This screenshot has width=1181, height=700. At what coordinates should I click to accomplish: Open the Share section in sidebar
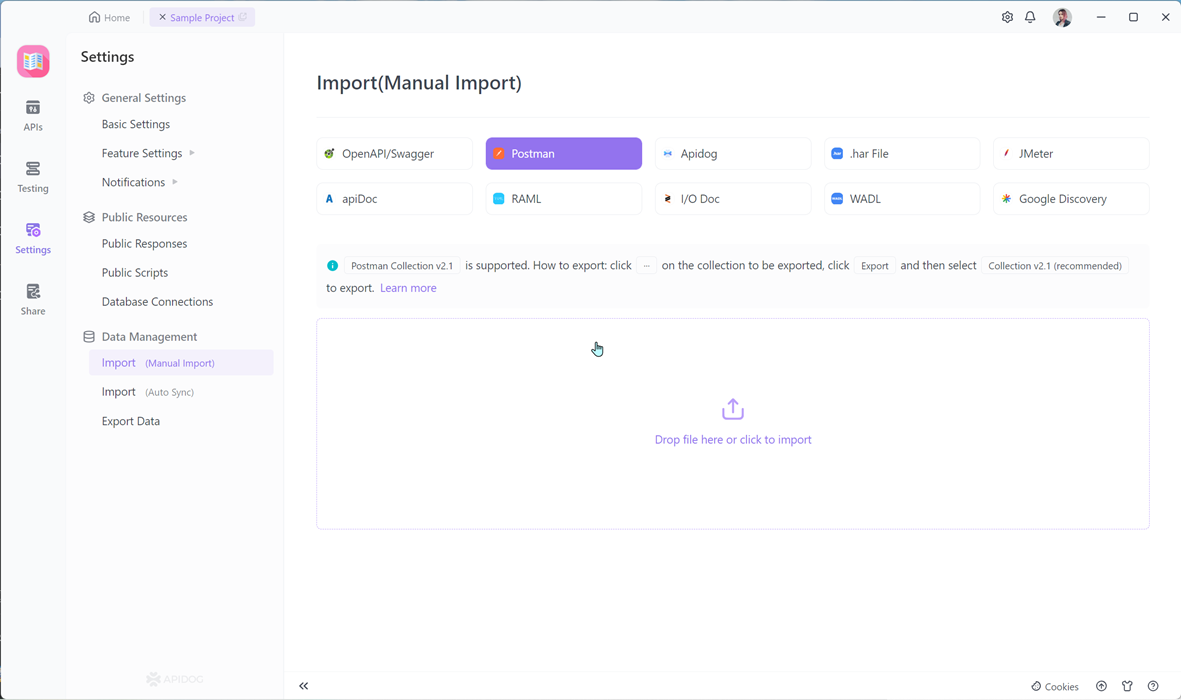32,300
